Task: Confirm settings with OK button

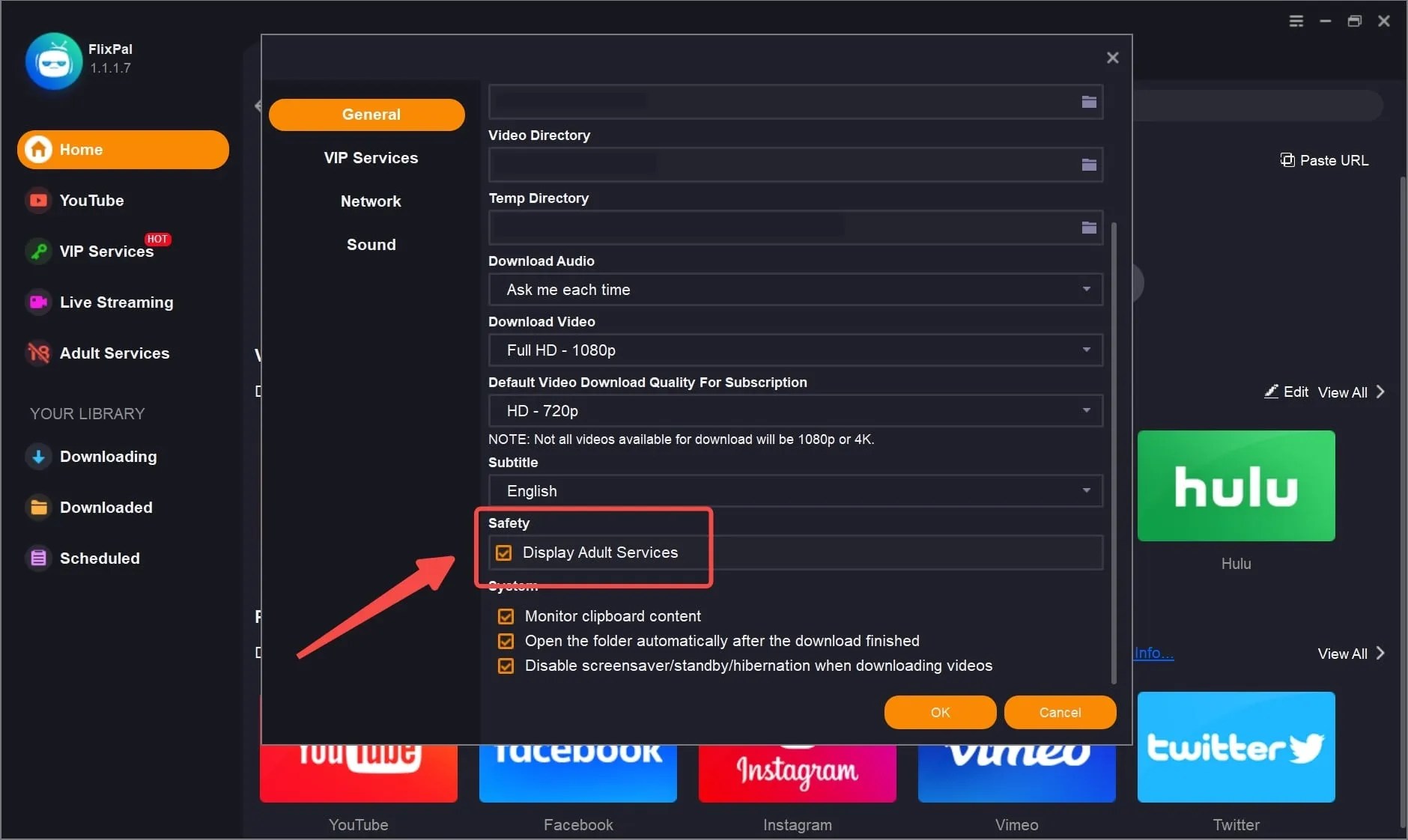Action: (940, 713)
